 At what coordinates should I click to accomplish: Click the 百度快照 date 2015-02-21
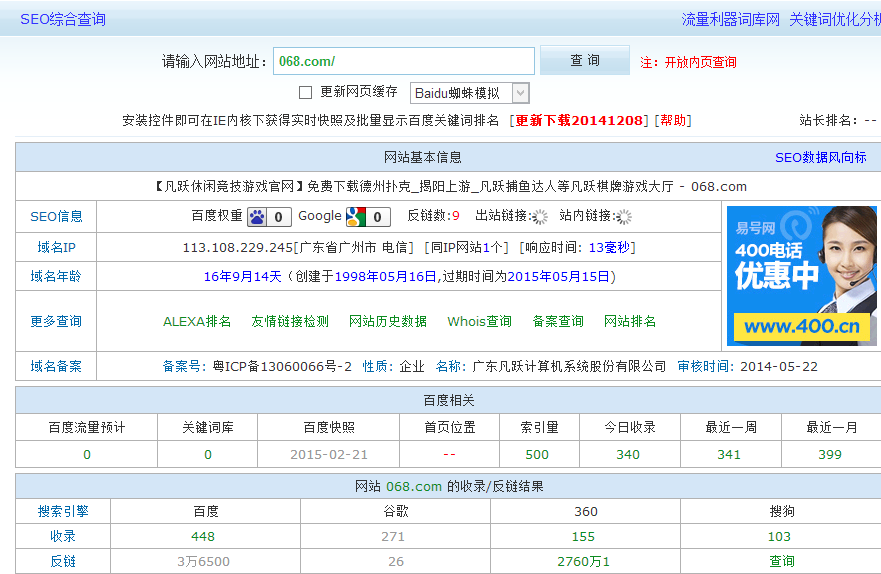pyautogui.click(x=329, y=455)
